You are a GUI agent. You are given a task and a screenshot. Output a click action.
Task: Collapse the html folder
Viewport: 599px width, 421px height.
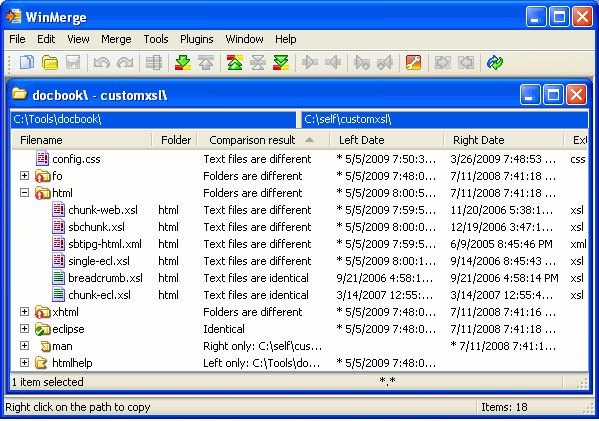pyautogui.click(x=24, y=193)
